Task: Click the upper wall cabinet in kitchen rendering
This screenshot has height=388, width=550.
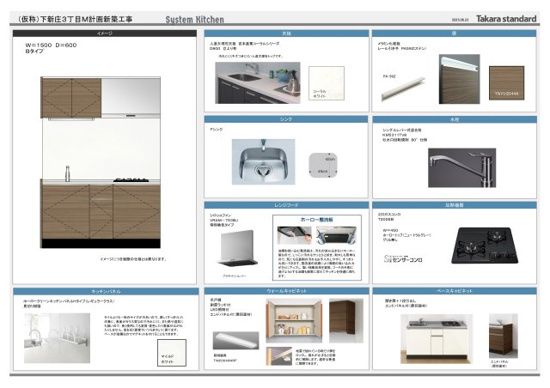Action: click(x=71, y=98)
